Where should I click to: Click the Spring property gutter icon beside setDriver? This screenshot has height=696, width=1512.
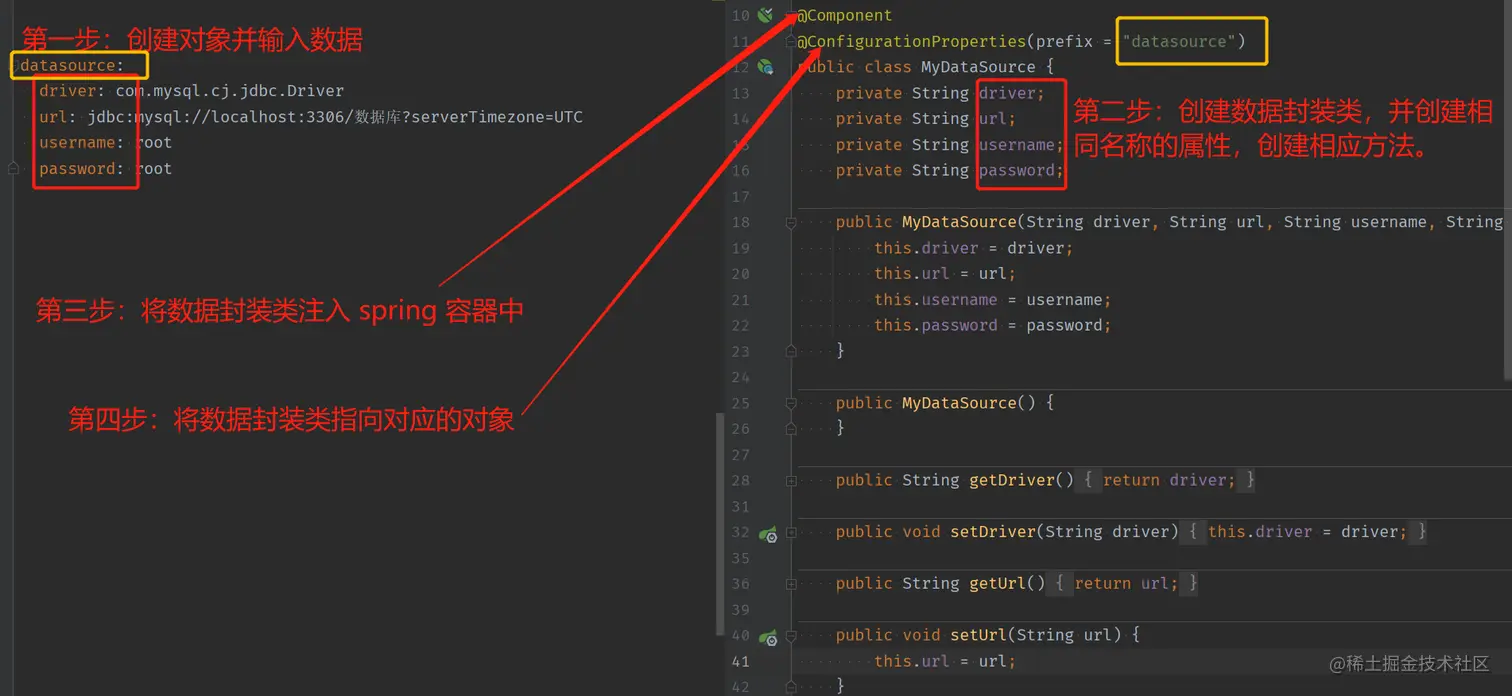point(768,534)
